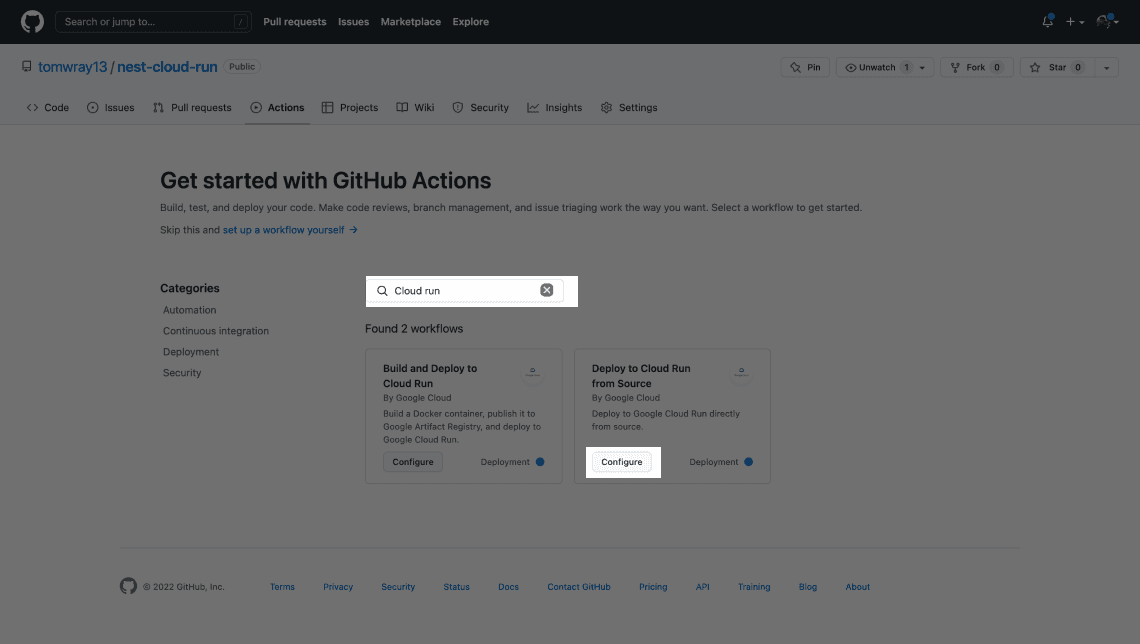This screenshot has width=1140, height=644.
Task: Select the Actions tab
Action: [278, 108]
